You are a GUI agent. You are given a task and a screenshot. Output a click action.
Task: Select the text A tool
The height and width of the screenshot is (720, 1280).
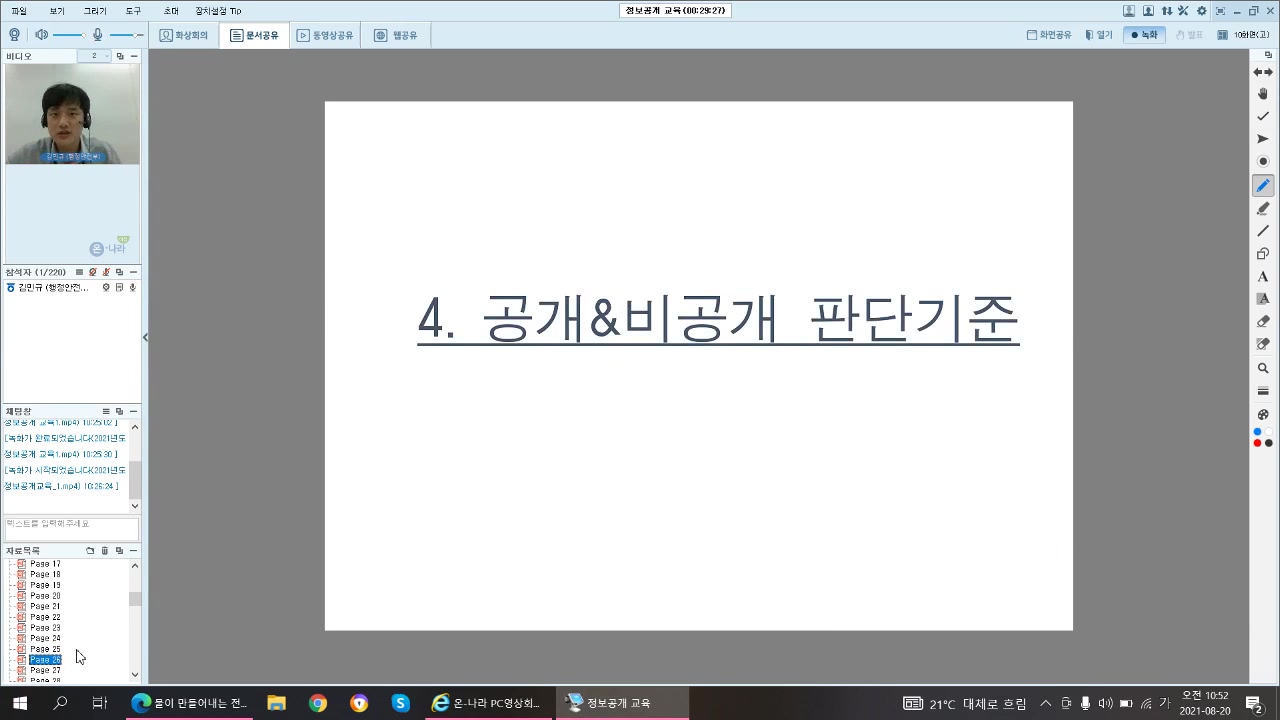[1263, 277]
